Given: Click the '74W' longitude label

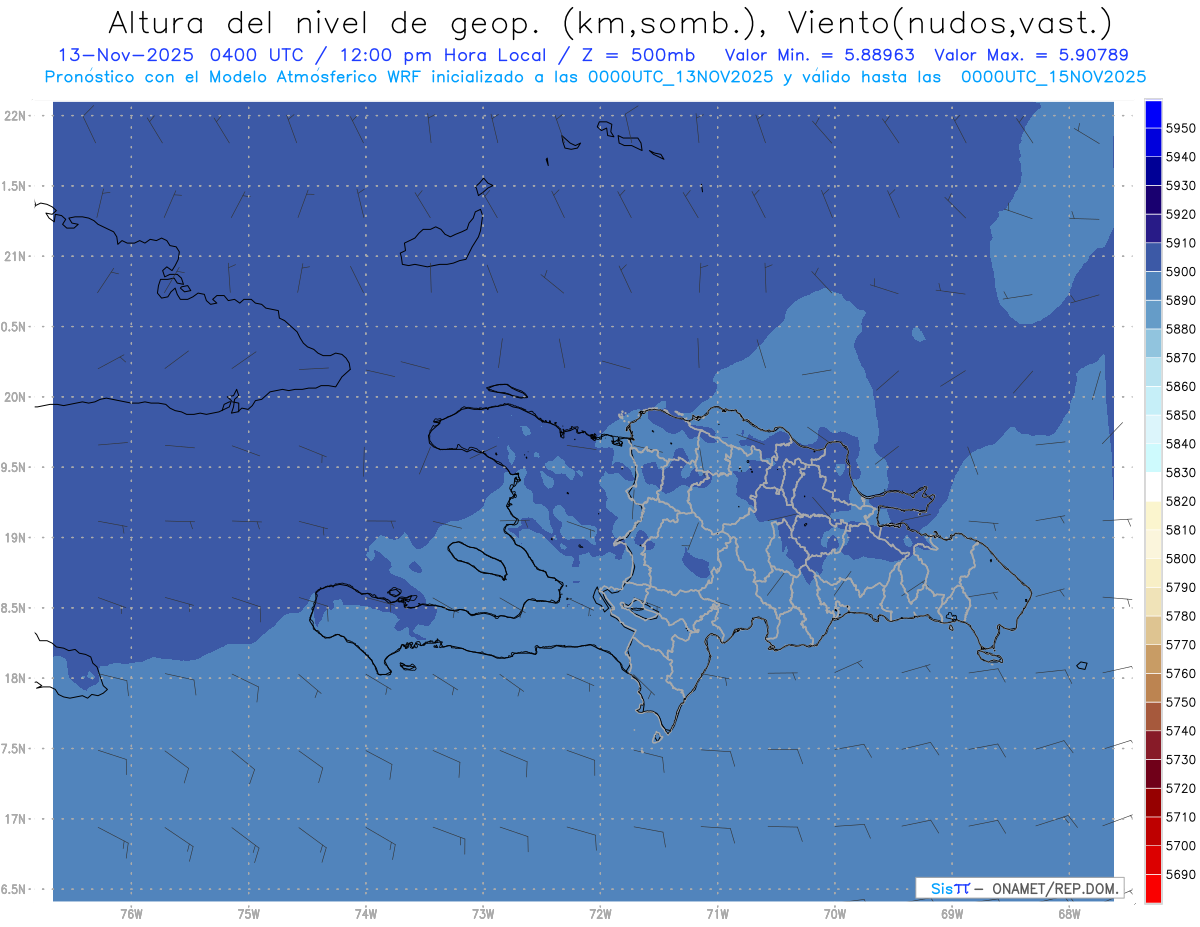Looking at the screenshot, I should [x=366, y=914].
